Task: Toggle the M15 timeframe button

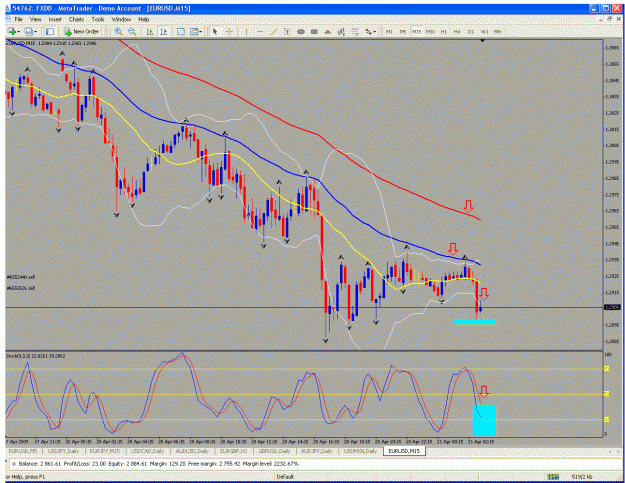Action: coord(416,31)
